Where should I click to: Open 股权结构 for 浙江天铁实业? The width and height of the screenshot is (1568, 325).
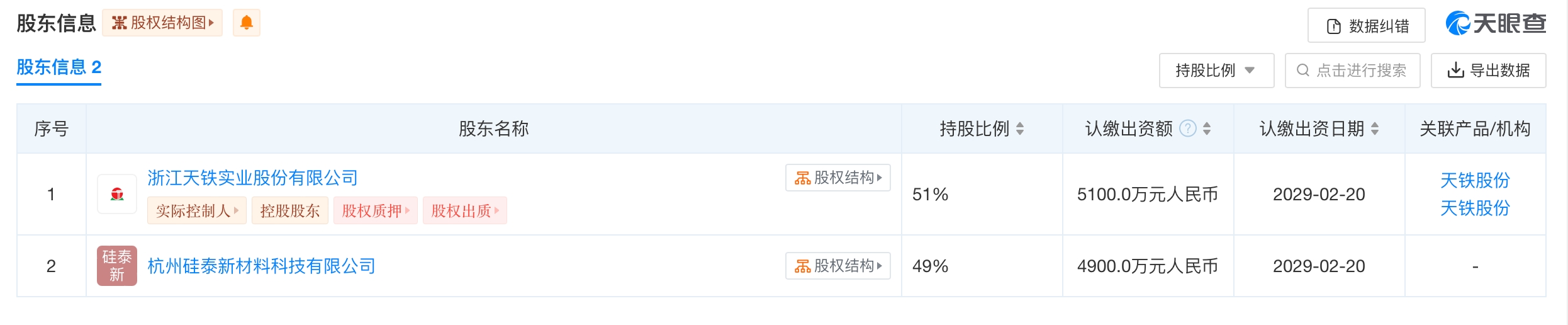pos(837,178)
